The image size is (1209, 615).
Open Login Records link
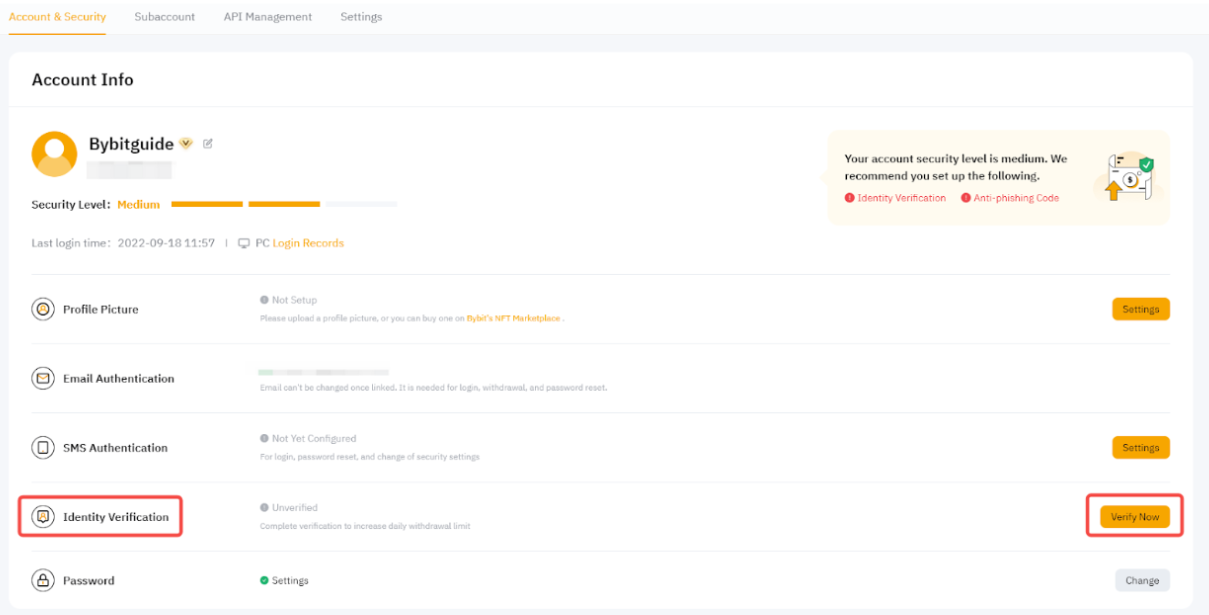point(308,243)
